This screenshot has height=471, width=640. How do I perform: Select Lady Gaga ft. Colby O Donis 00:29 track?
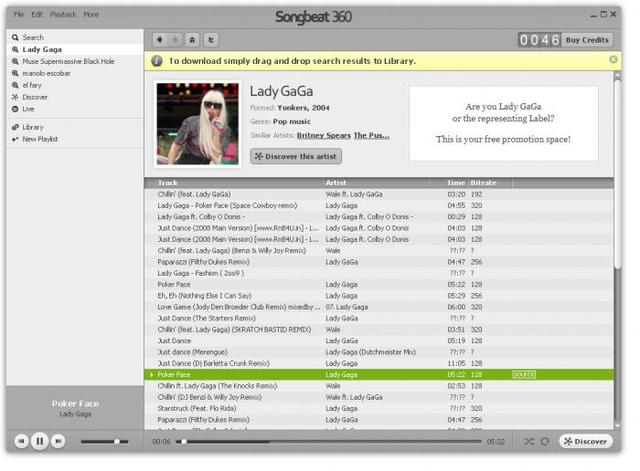click(x=379, y=217)
